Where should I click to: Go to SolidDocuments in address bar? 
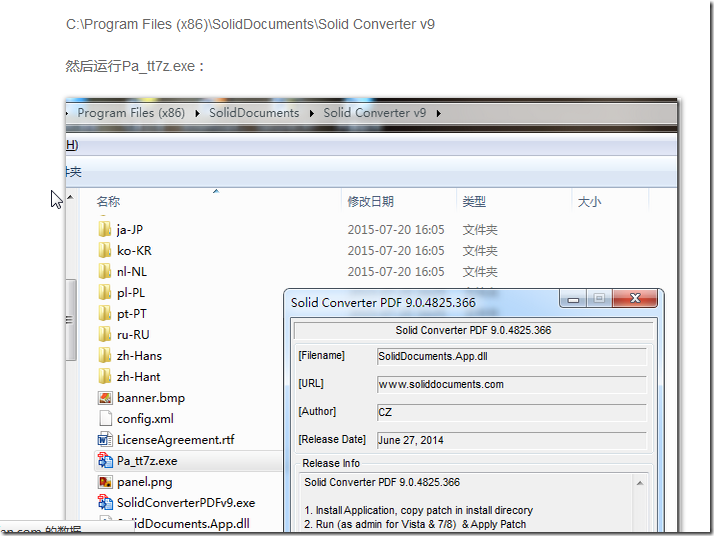[254, 112]
